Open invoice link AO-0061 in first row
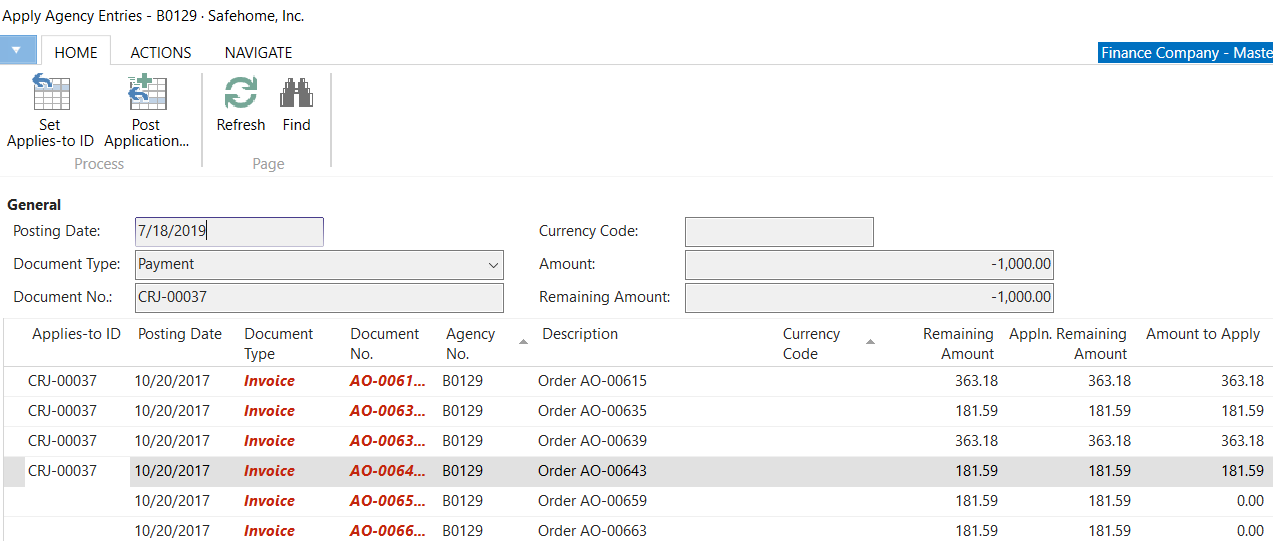Screen dimensions: 1273x541 [x=386, y=381]
